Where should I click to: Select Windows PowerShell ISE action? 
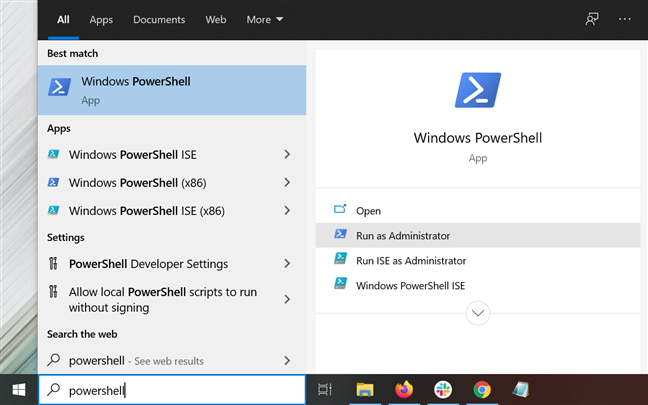pos(478,286)
